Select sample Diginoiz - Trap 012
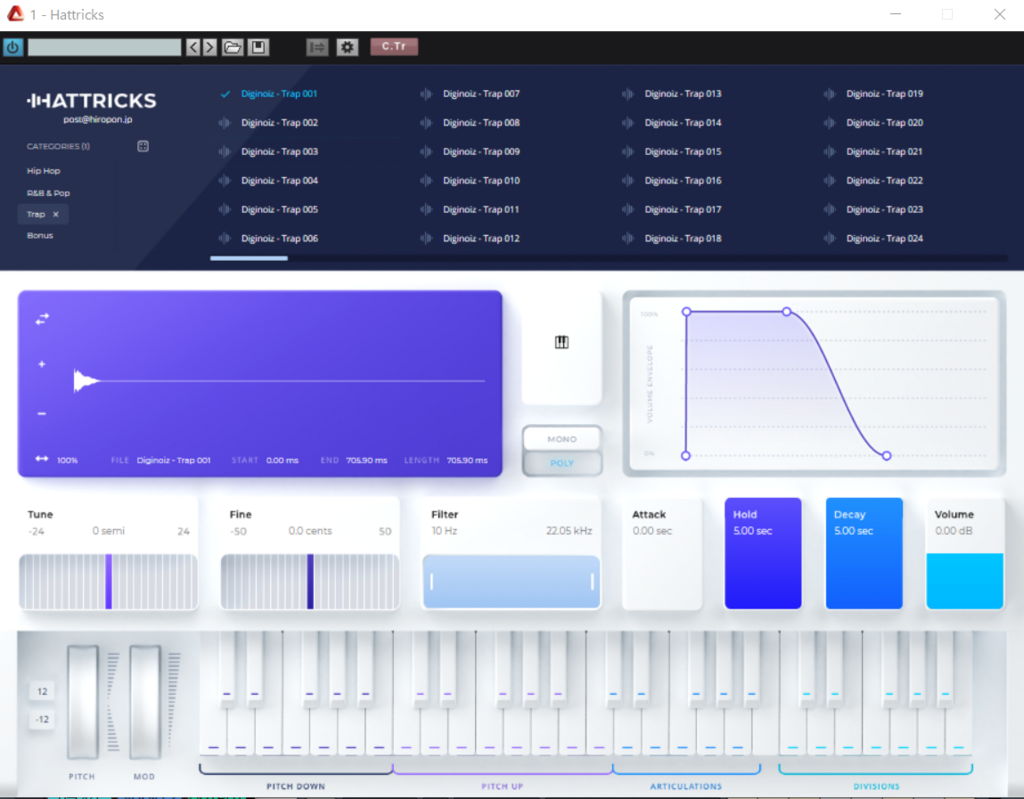 point(481,238)
